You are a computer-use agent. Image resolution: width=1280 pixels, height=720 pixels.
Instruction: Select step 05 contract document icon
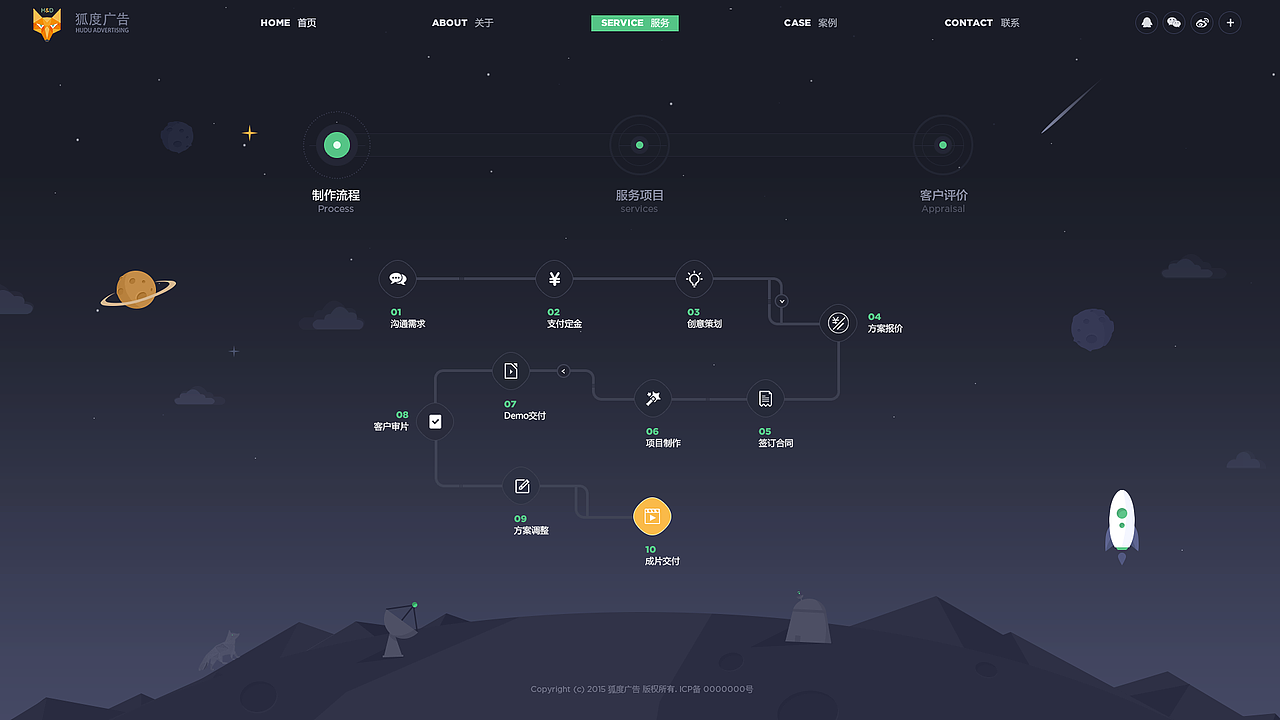pos(765,399)
